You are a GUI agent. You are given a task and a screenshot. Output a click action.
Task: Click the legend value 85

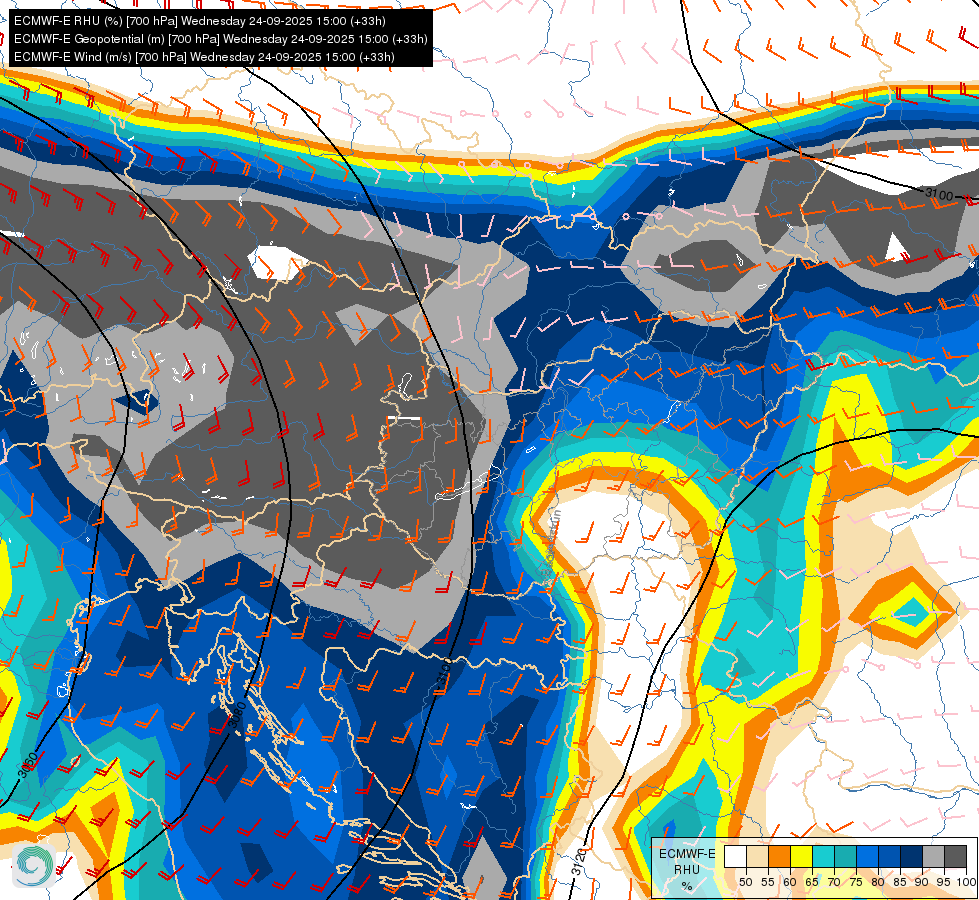(x=900, y=882)
